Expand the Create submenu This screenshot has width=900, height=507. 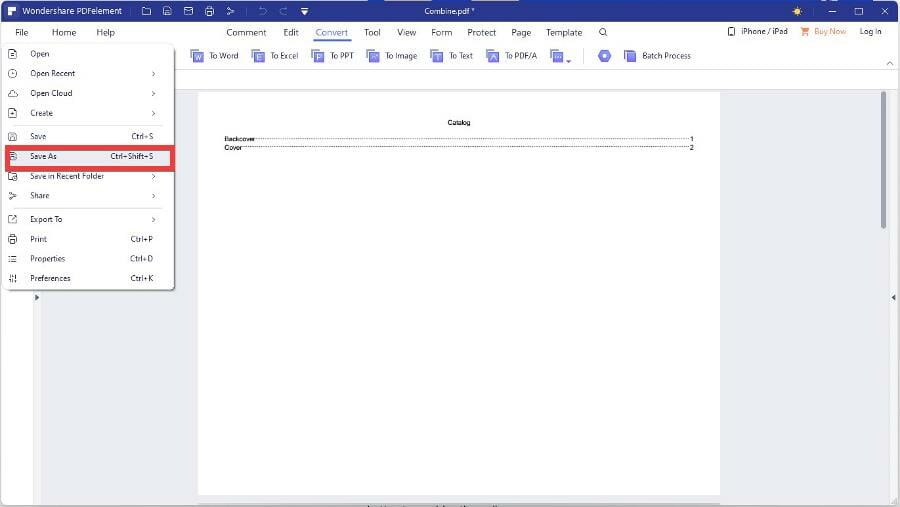coord(88,113)
